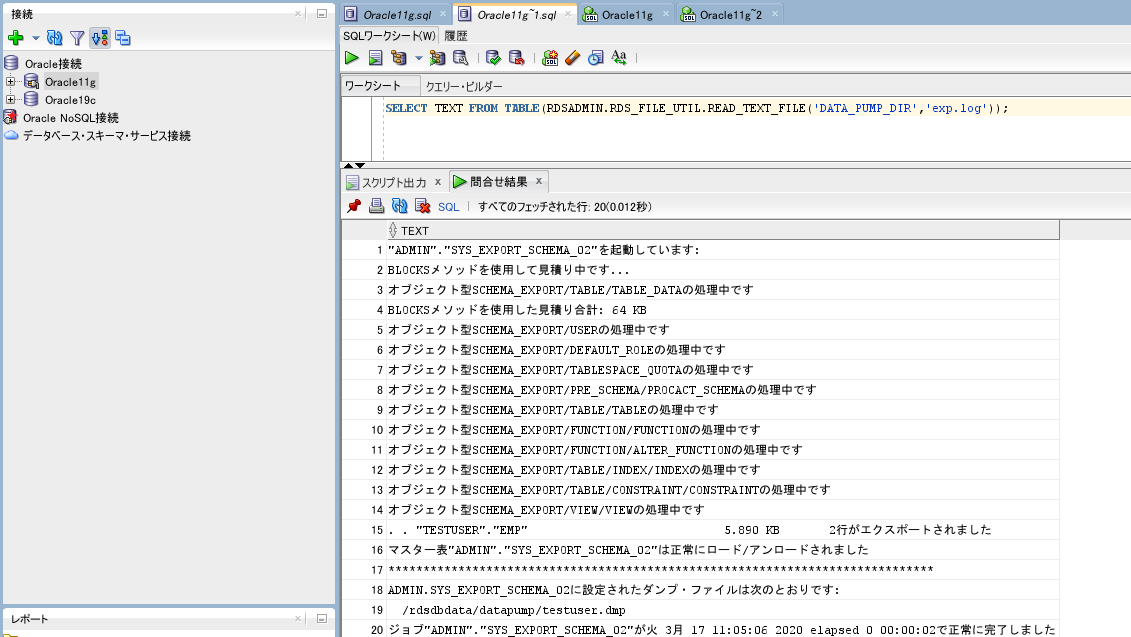Open the SQLワークシート(W) tab
1131x637 pixels.
(389, 35)
